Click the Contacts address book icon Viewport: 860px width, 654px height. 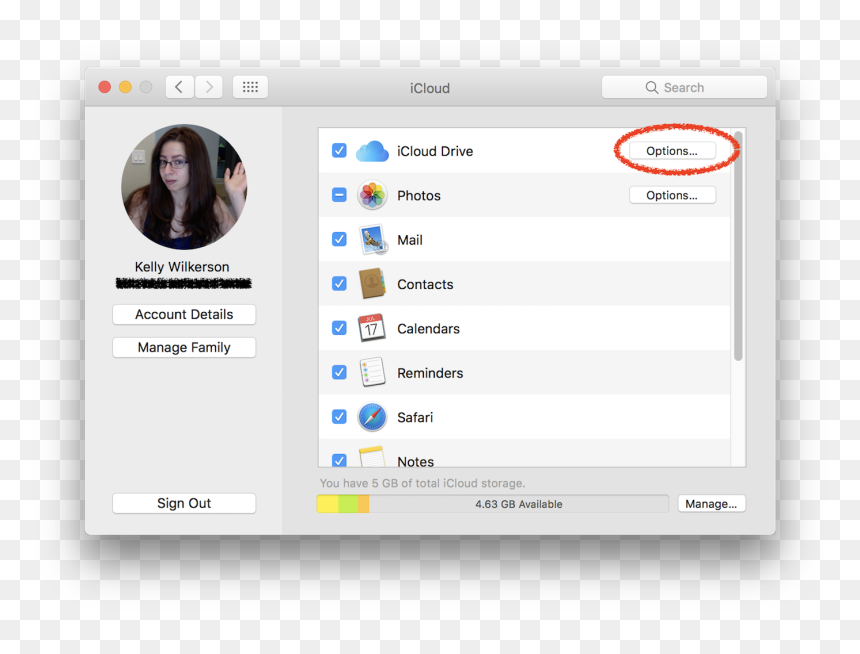pos(372,284)
